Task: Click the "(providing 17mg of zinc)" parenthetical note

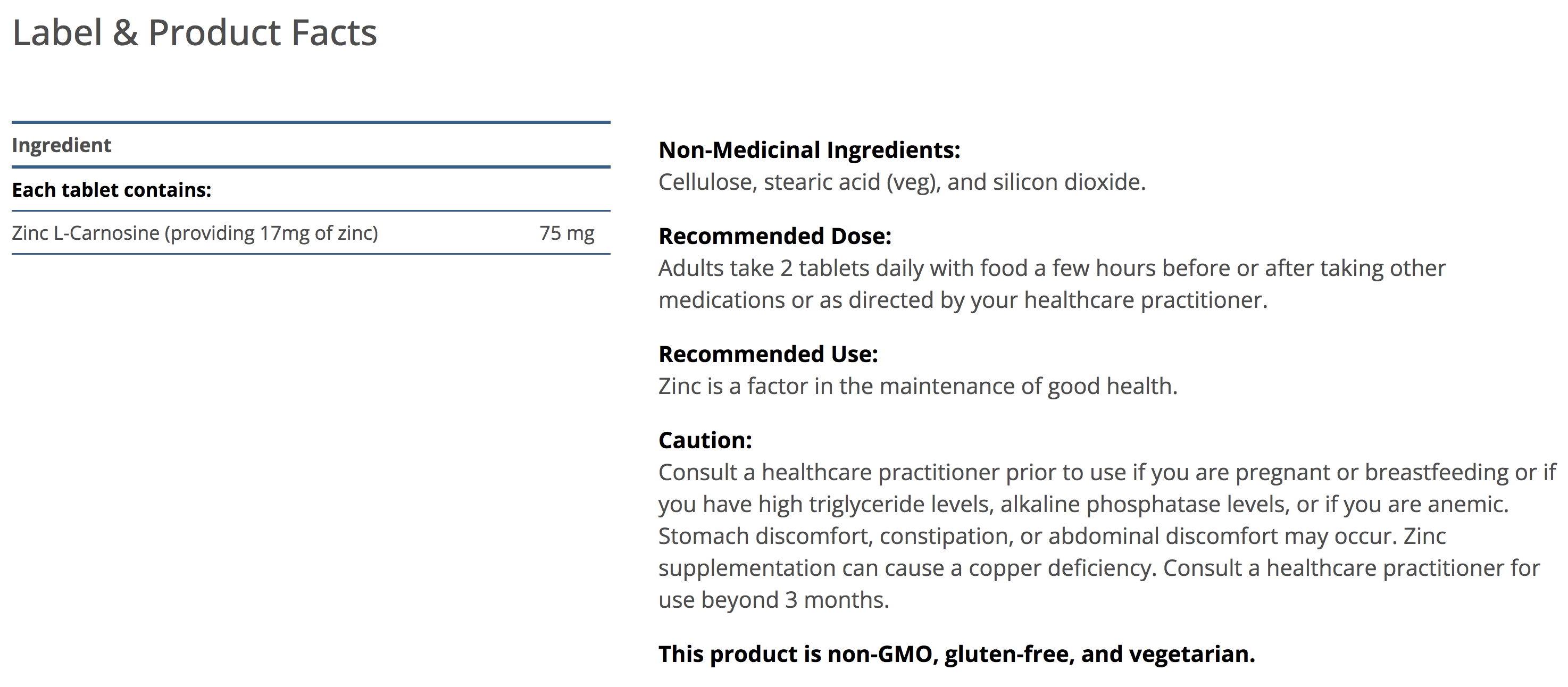Action: pos(271,233)
